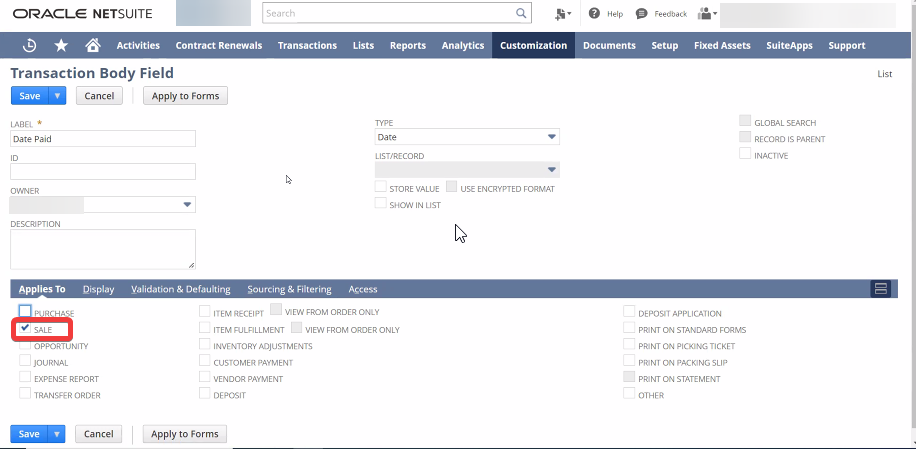
Task: Go to the Home icon
Action: point(93,46)
